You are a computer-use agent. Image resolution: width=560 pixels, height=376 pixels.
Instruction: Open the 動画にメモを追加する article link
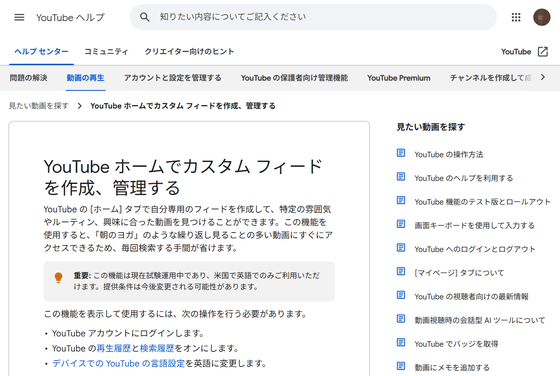tap(452, 367)
